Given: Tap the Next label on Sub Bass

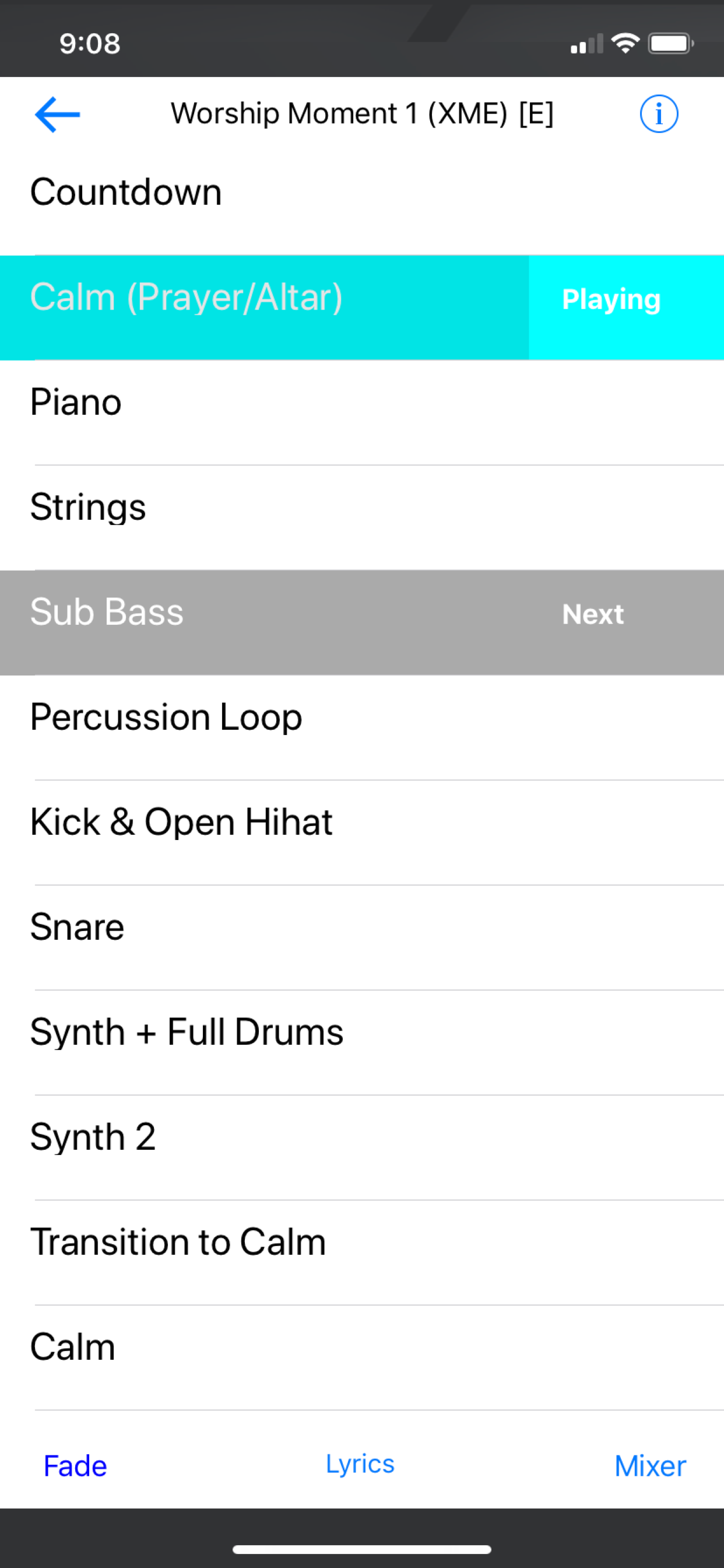Looking at the screenshot, I should coord(593,614).
